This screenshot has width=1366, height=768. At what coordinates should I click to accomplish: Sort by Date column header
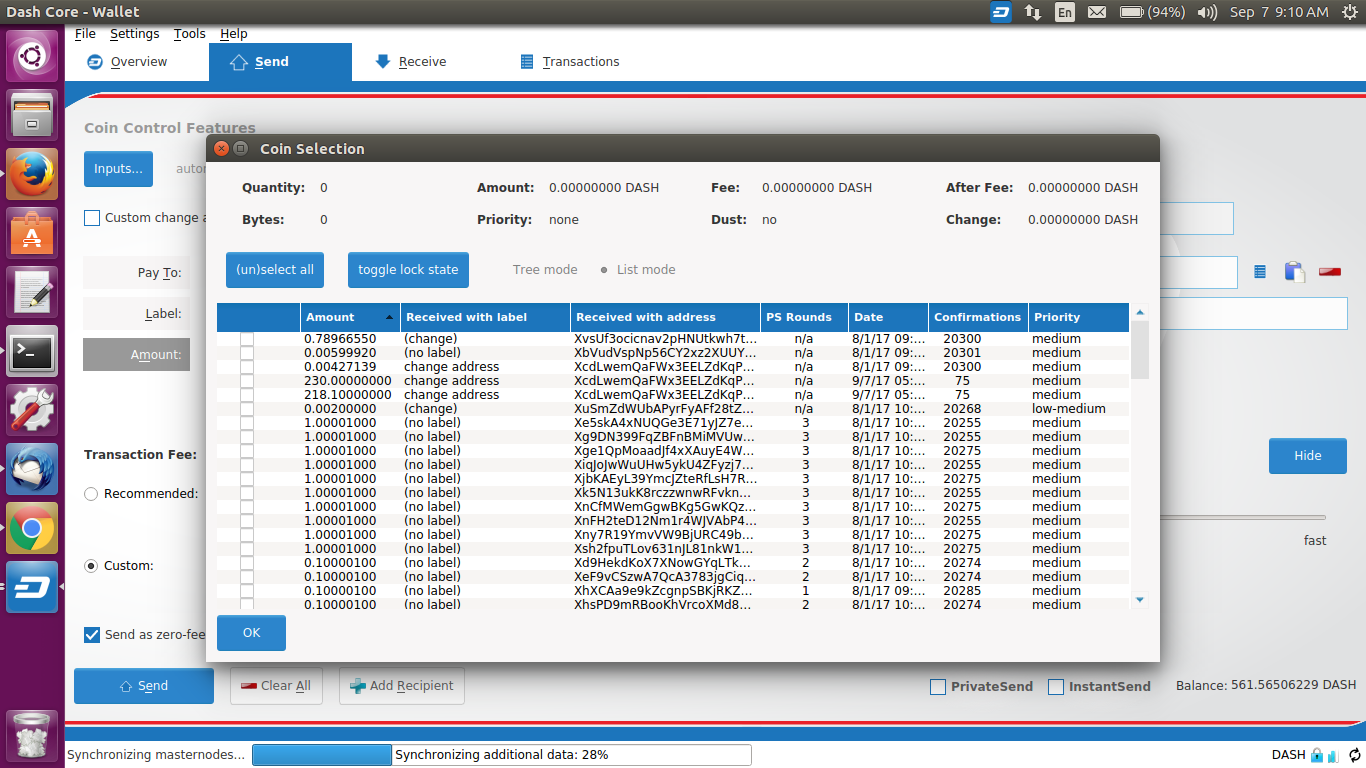coord(888,317)
